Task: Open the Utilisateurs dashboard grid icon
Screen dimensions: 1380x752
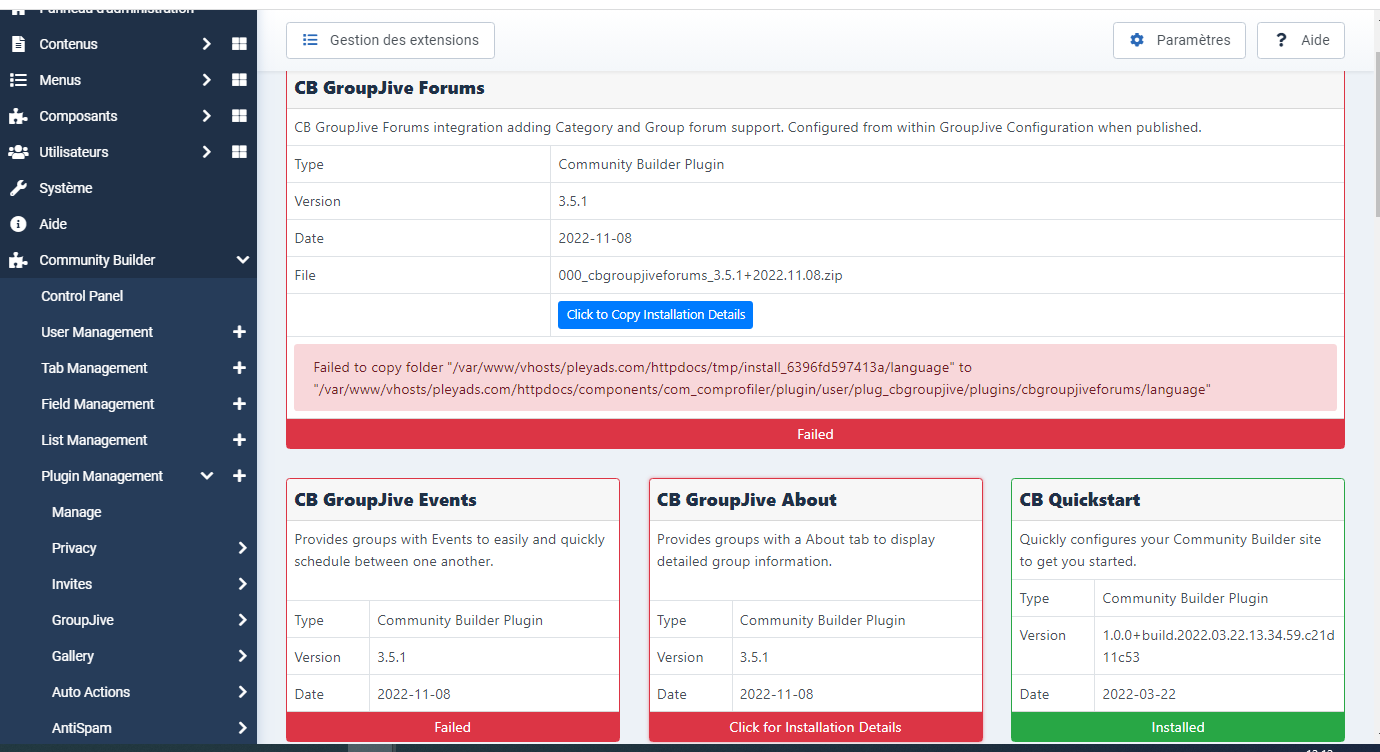Action: tap(239, 152)
